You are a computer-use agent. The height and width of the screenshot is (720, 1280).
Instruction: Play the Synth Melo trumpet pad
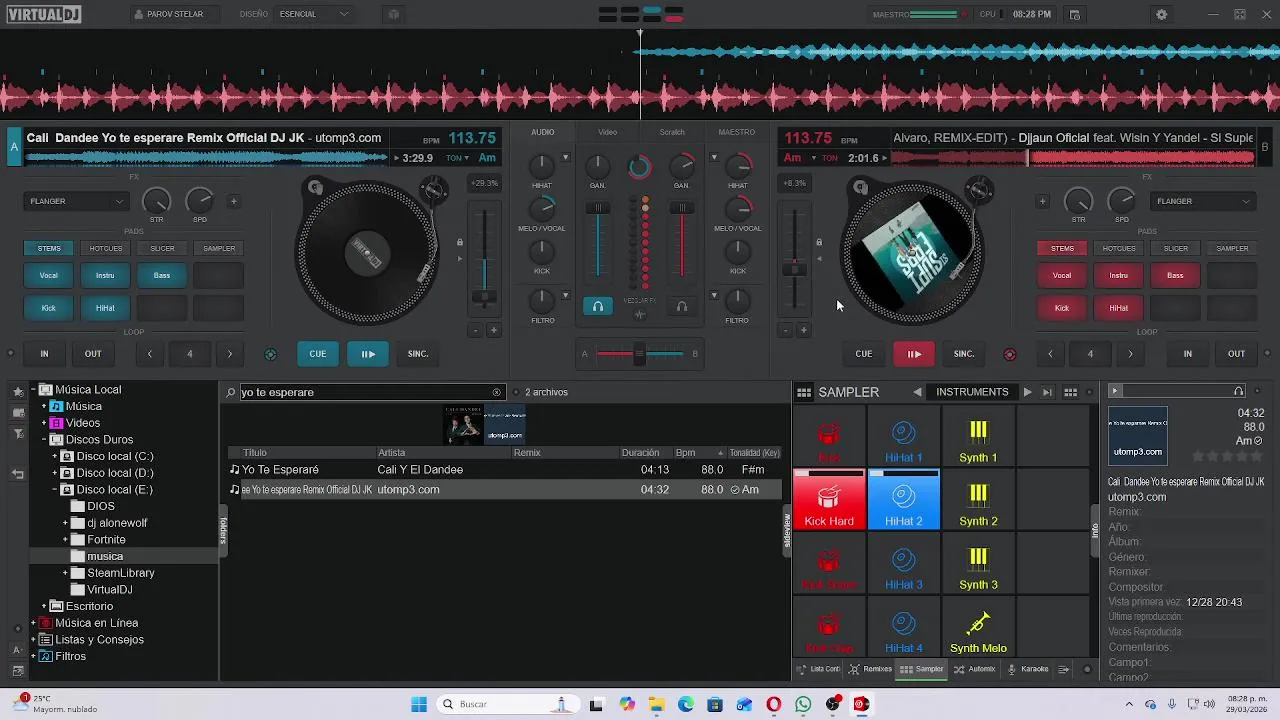[x=978, y=628]
